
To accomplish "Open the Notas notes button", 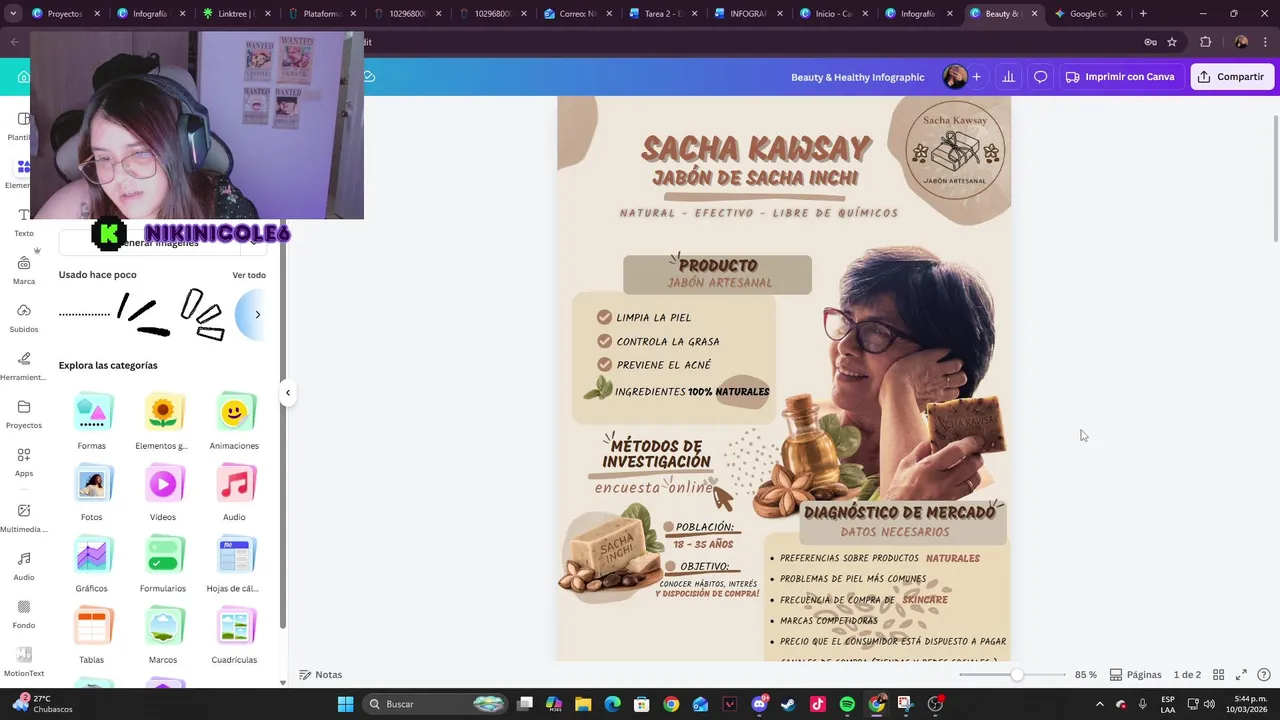I will tap(321, 675).
